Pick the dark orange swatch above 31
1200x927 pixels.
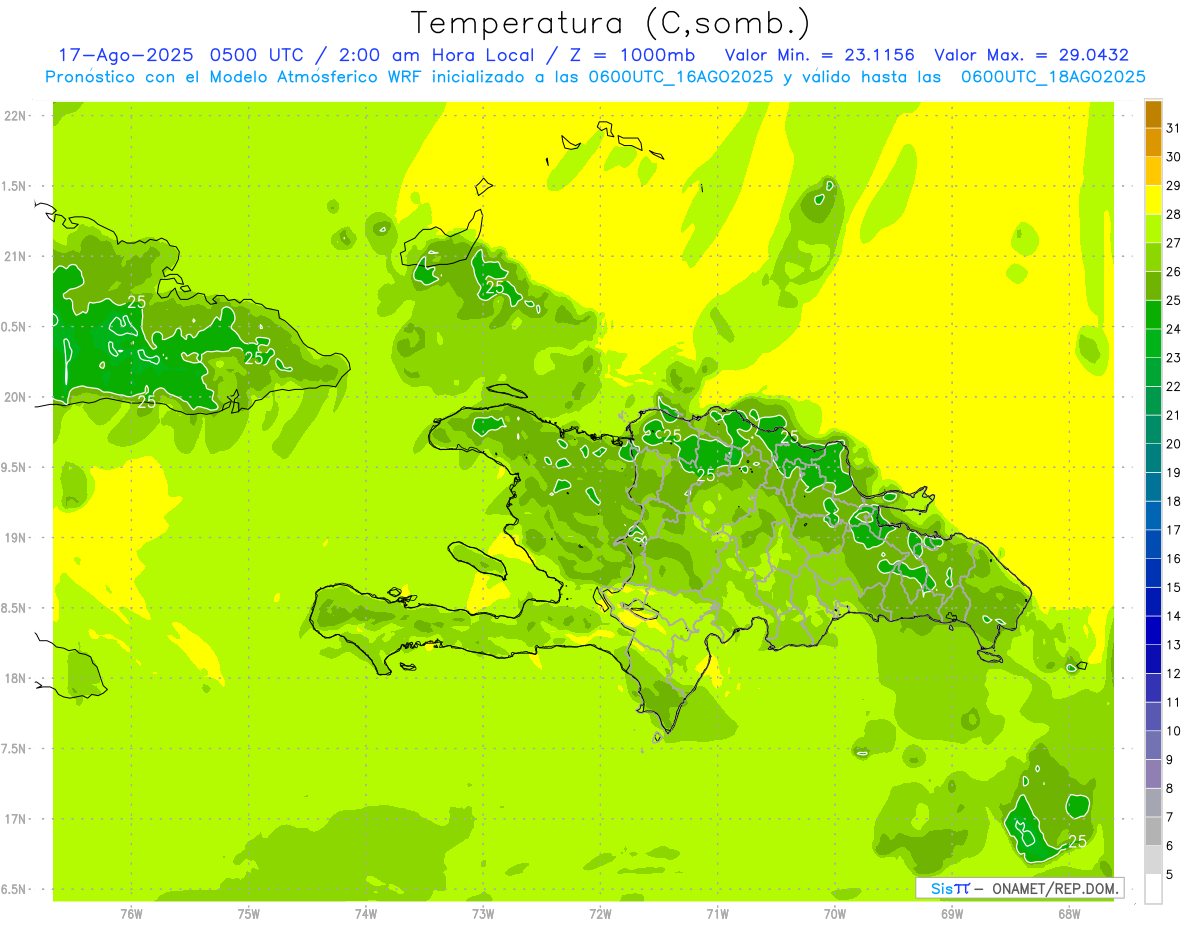[1153, 114]
